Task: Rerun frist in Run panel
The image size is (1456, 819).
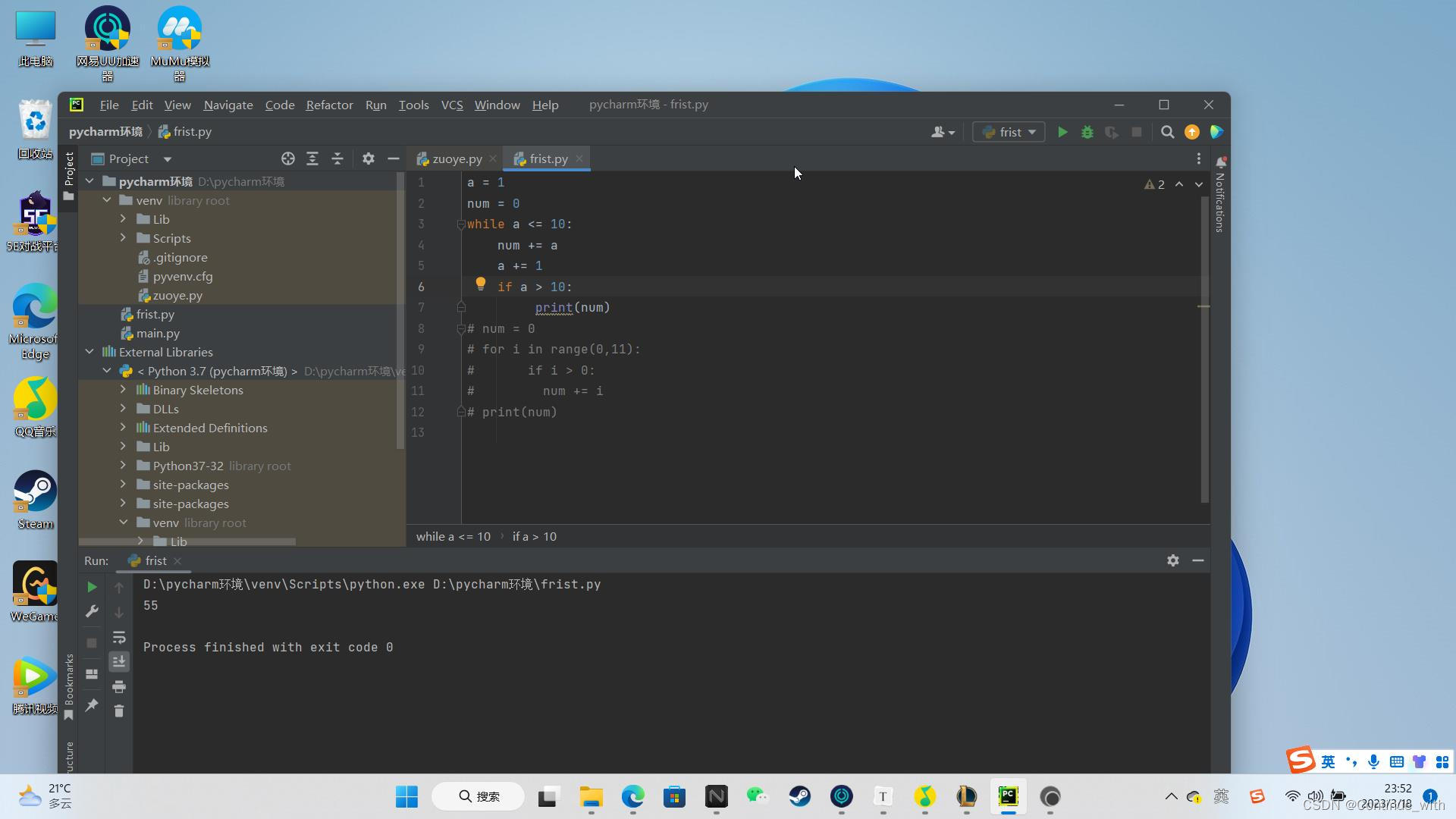Action: tap(92, 587)
